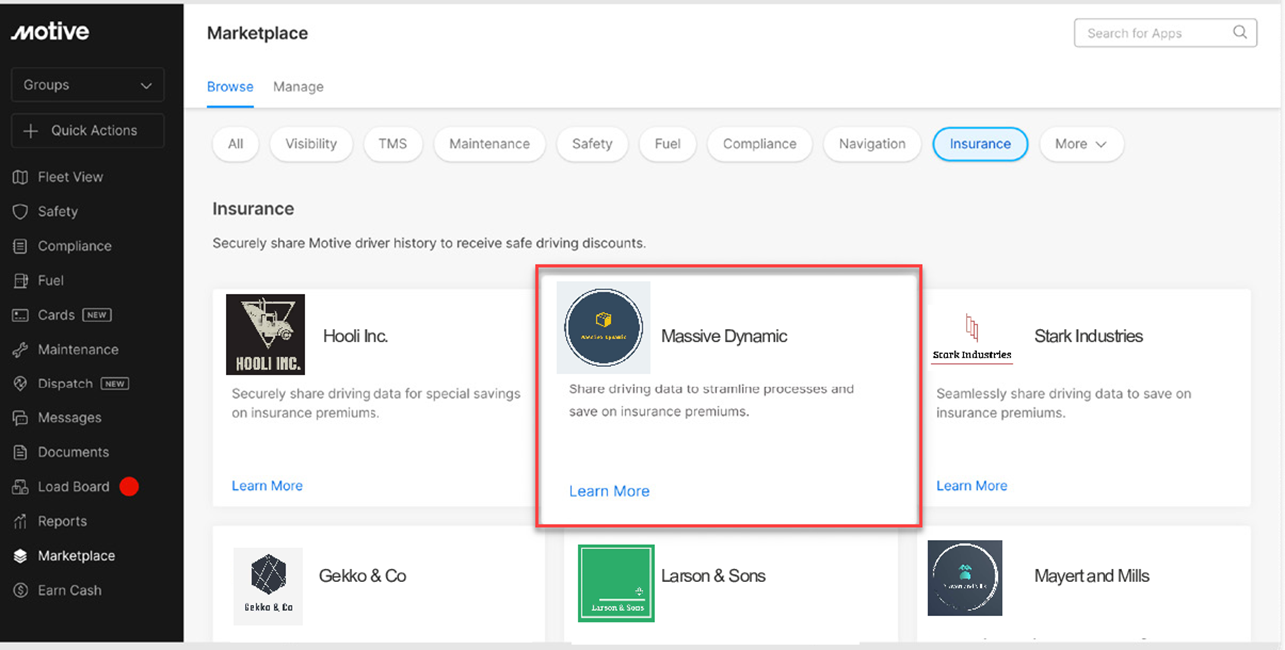Select the Safety category filter

click(592, 144)
